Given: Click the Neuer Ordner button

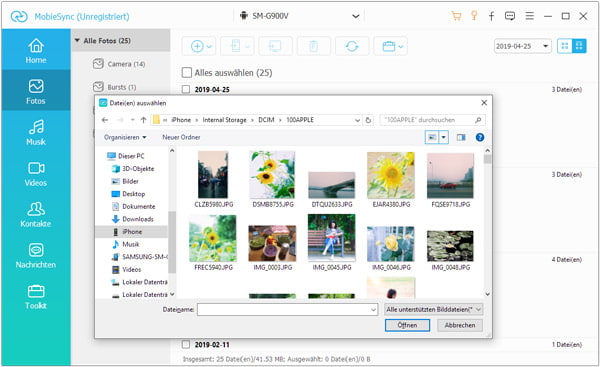Looking at the screenshot, I should click(181, 137).
